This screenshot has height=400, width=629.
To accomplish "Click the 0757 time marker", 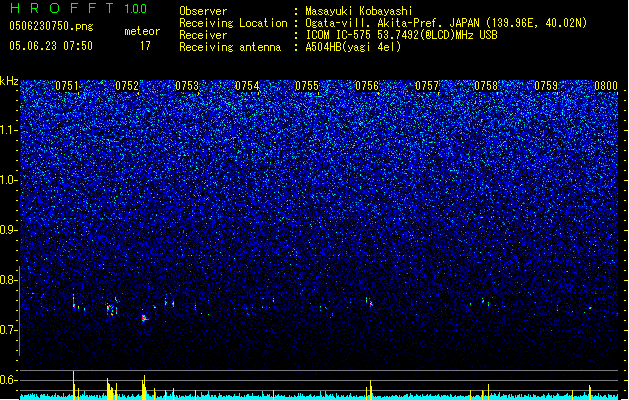I will point(427,86).
